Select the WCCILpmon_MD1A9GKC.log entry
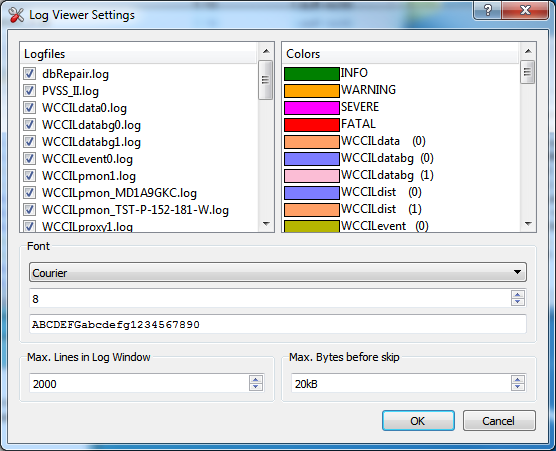Screen dimensions: 556x451 click(x=119, y=193)
